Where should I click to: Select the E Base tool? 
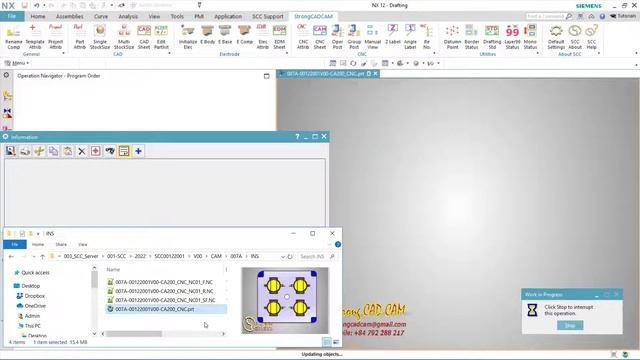point(225,35)
